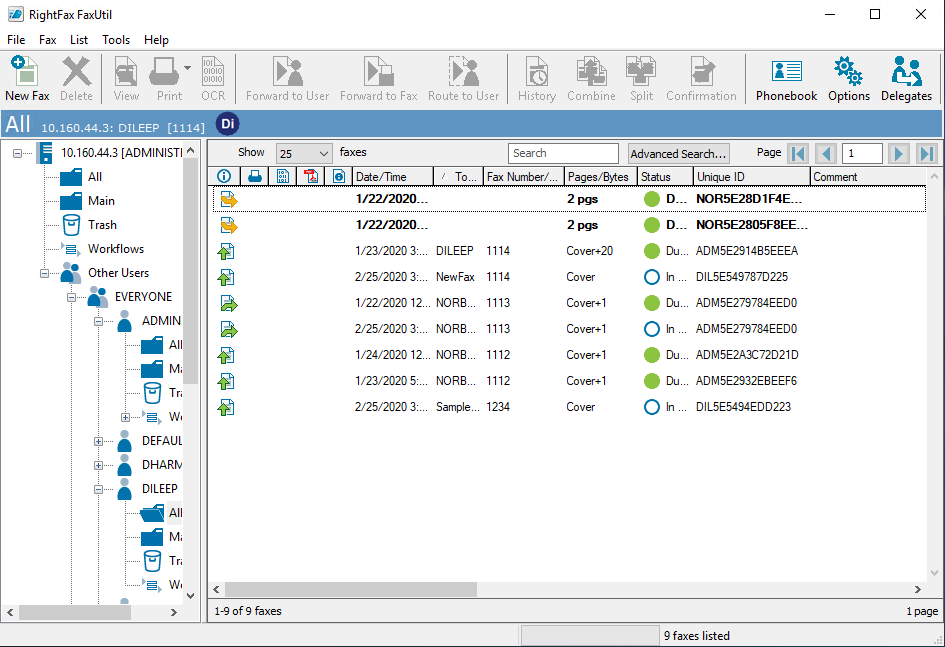Screen dimensions: 945x647
Task: Go to the next page arrow
Action: click(x=899, y=154)
